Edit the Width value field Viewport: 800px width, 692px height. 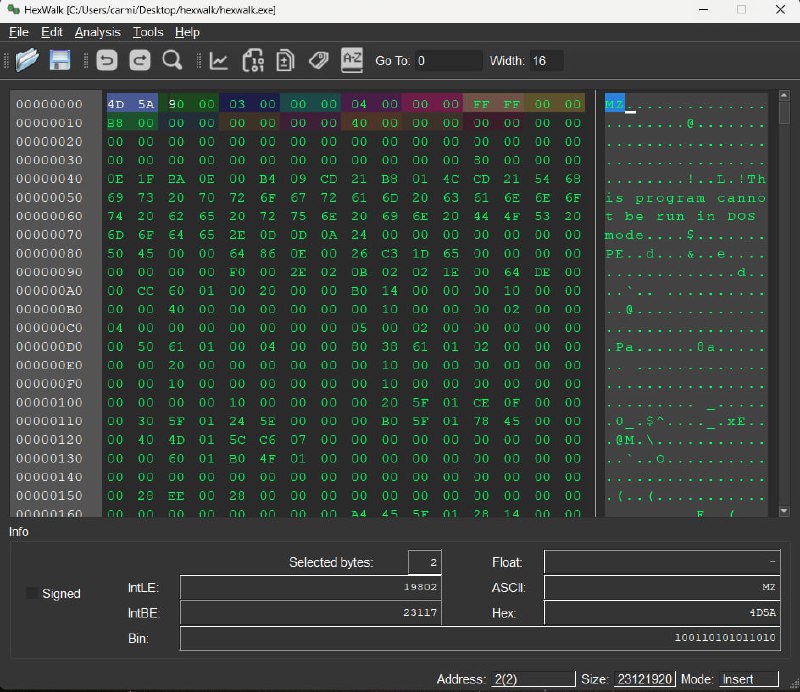coord(546,60)
